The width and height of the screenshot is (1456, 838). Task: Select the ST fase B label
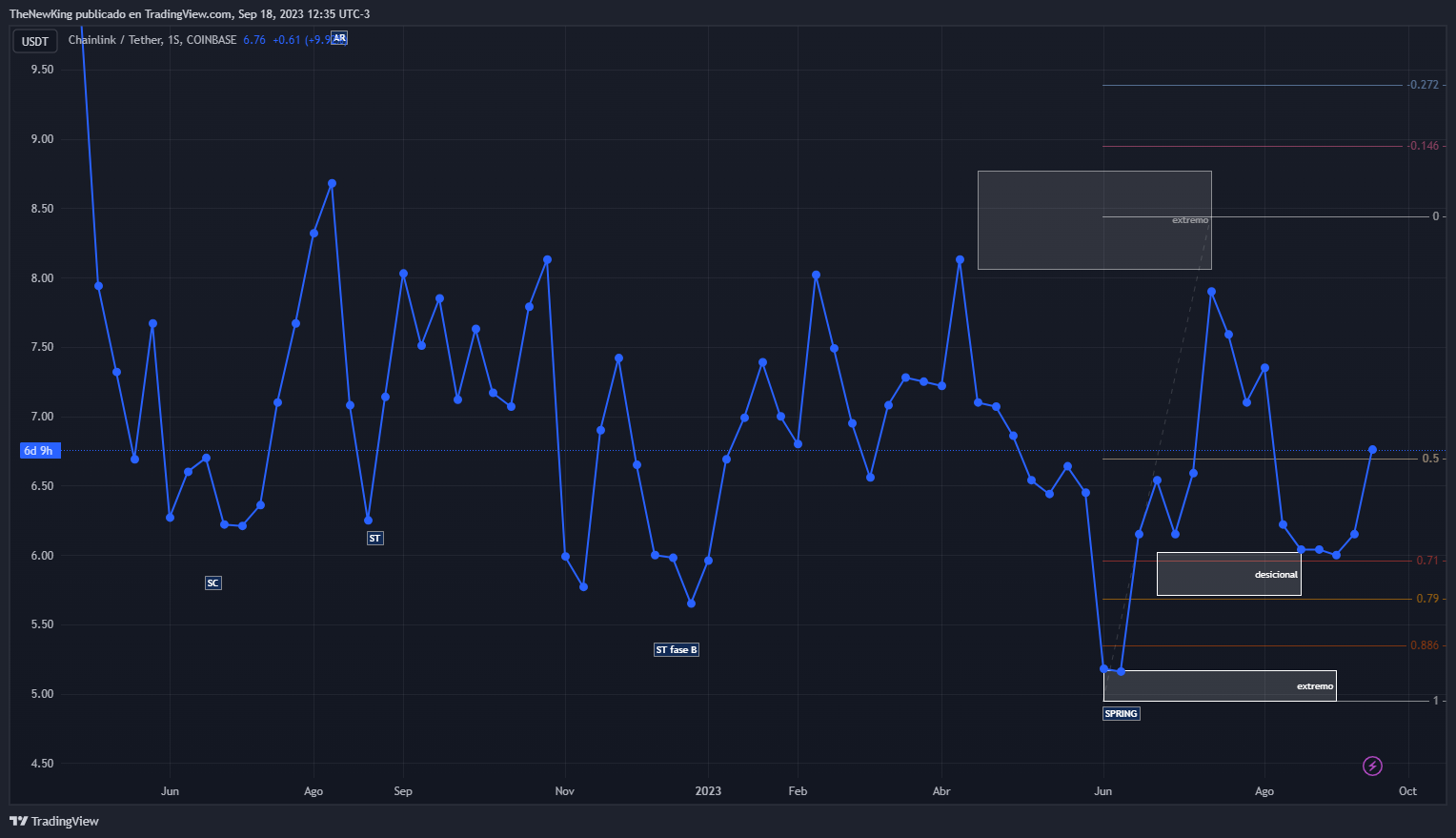pyautogui.click(x=677, y=650)
